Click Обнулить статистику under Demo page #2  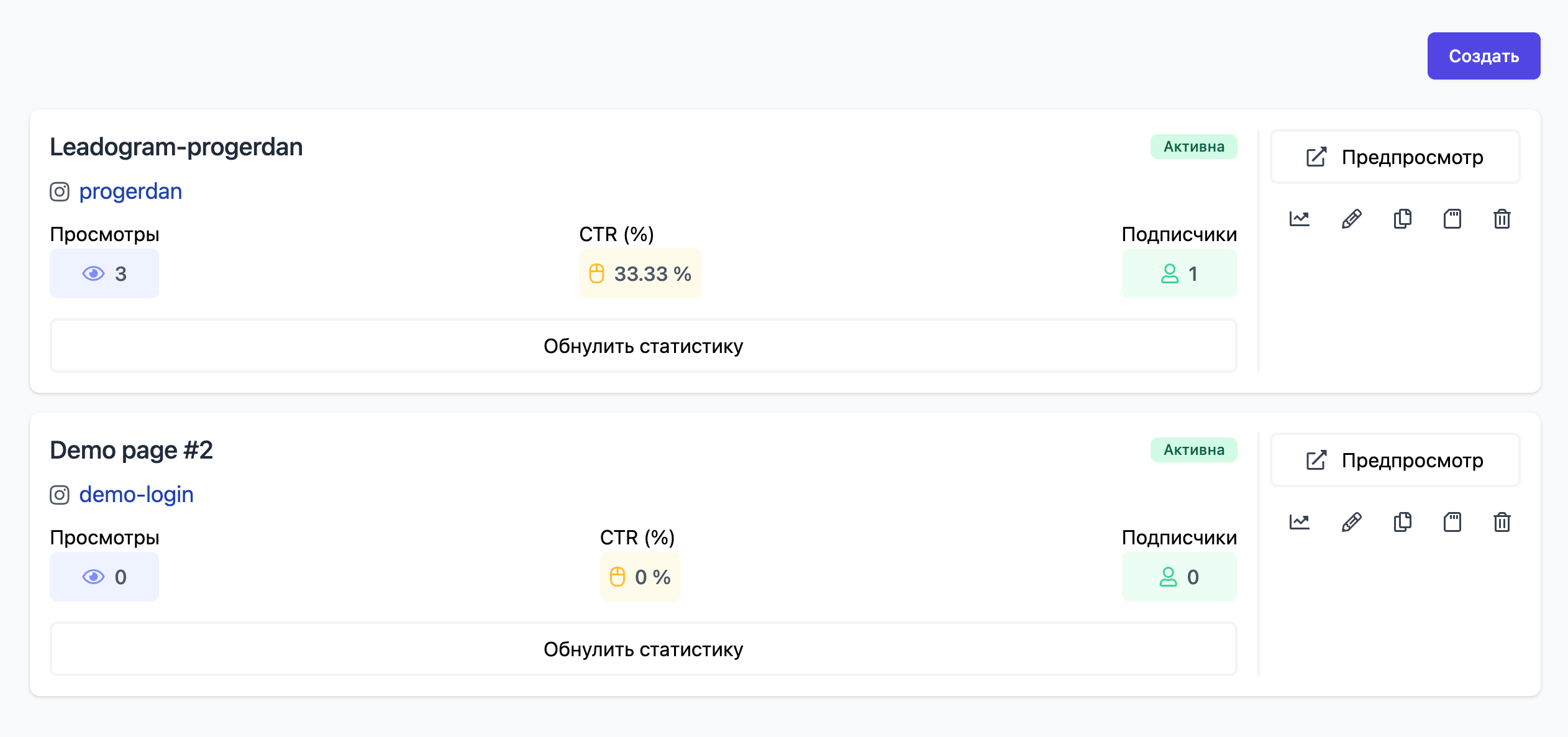[643, 649]
